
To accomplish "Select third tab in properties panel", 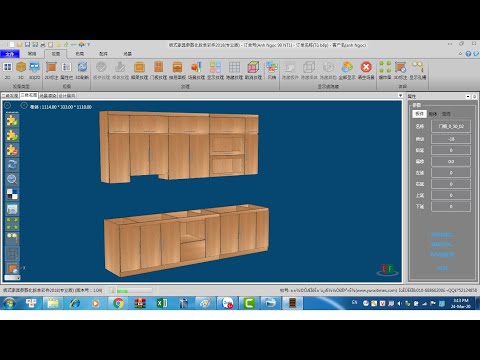I will 446,114.
